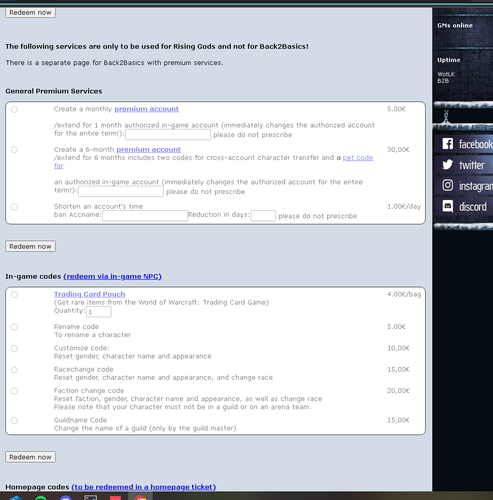Open the Twitter social link
Screen dimensions: 493x500
(x=464, y=165)
